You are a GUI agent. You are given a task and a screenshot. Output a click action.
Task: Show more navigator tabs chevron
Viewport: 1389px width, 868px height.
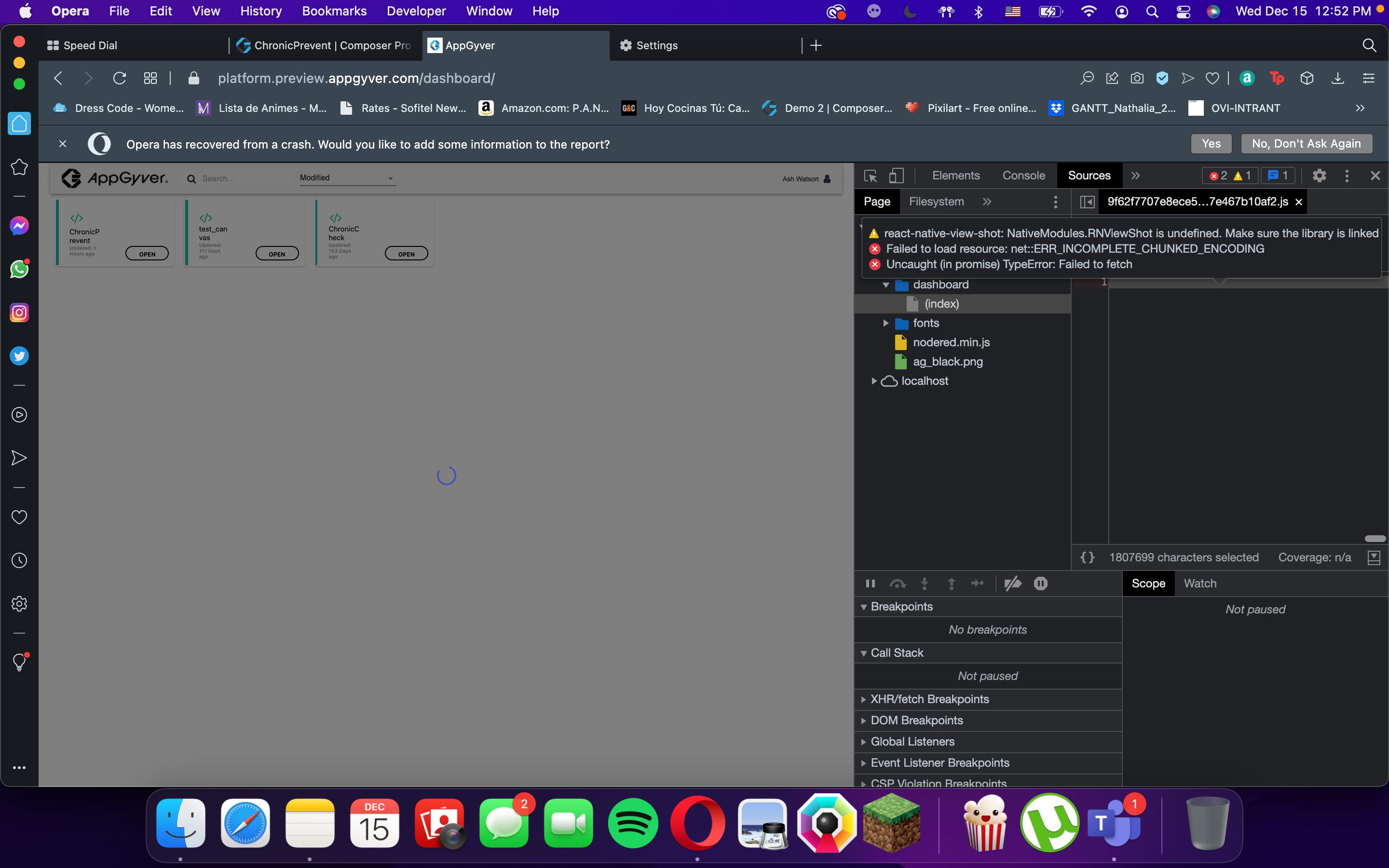coord(987,202)
